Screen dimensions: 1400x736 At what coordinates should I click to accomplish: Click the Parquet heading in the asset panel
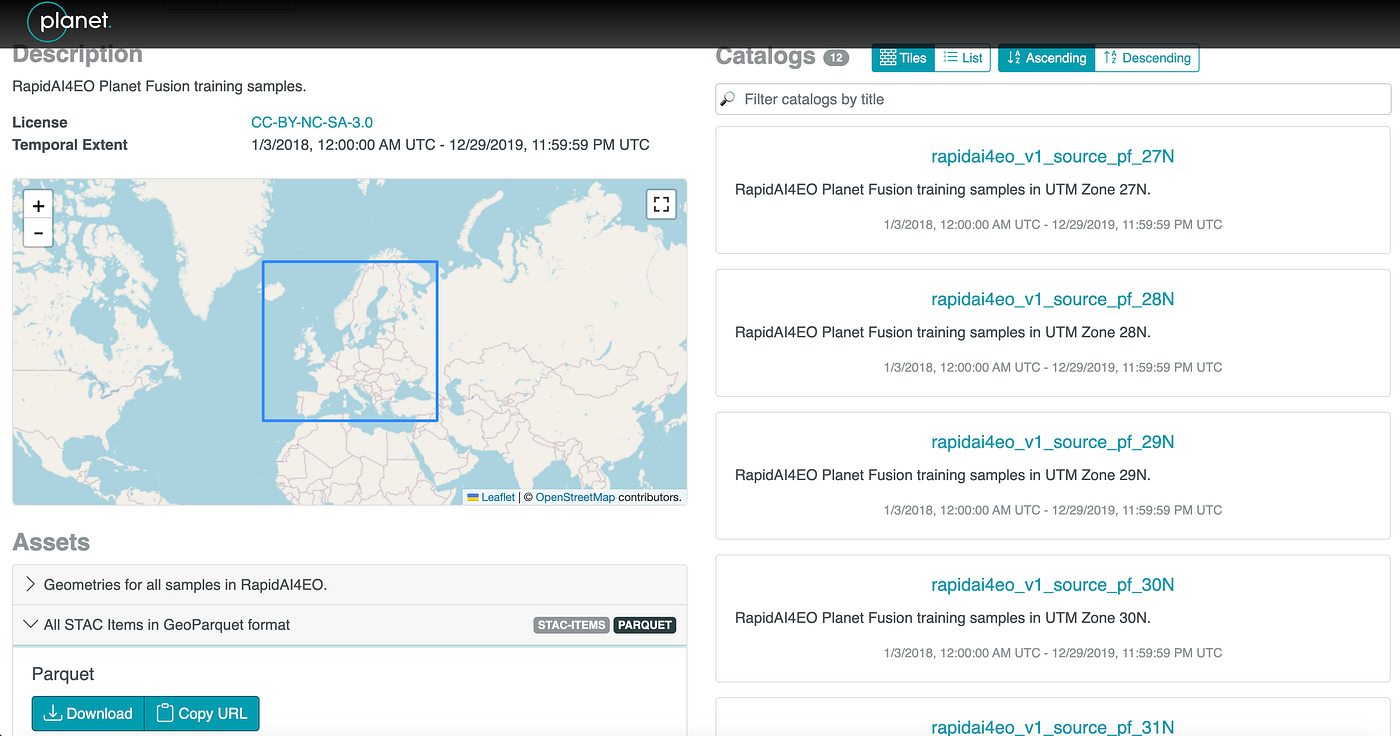click(63, 675)
